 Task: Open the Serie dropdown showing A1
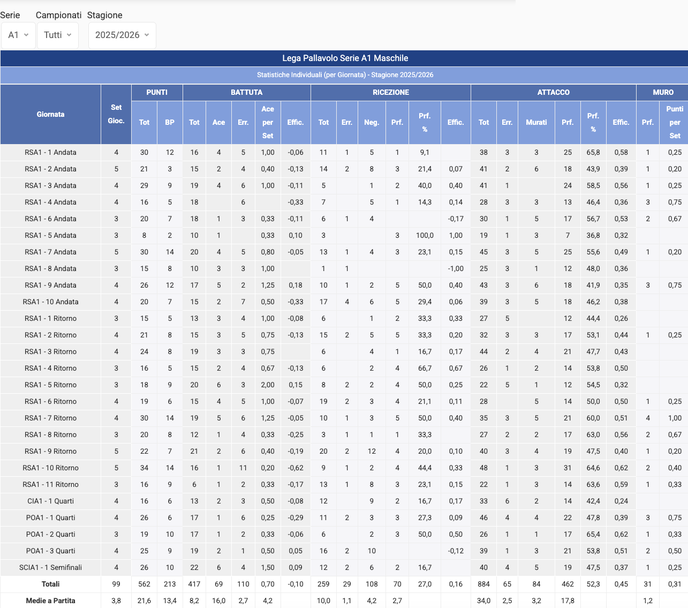17,35
